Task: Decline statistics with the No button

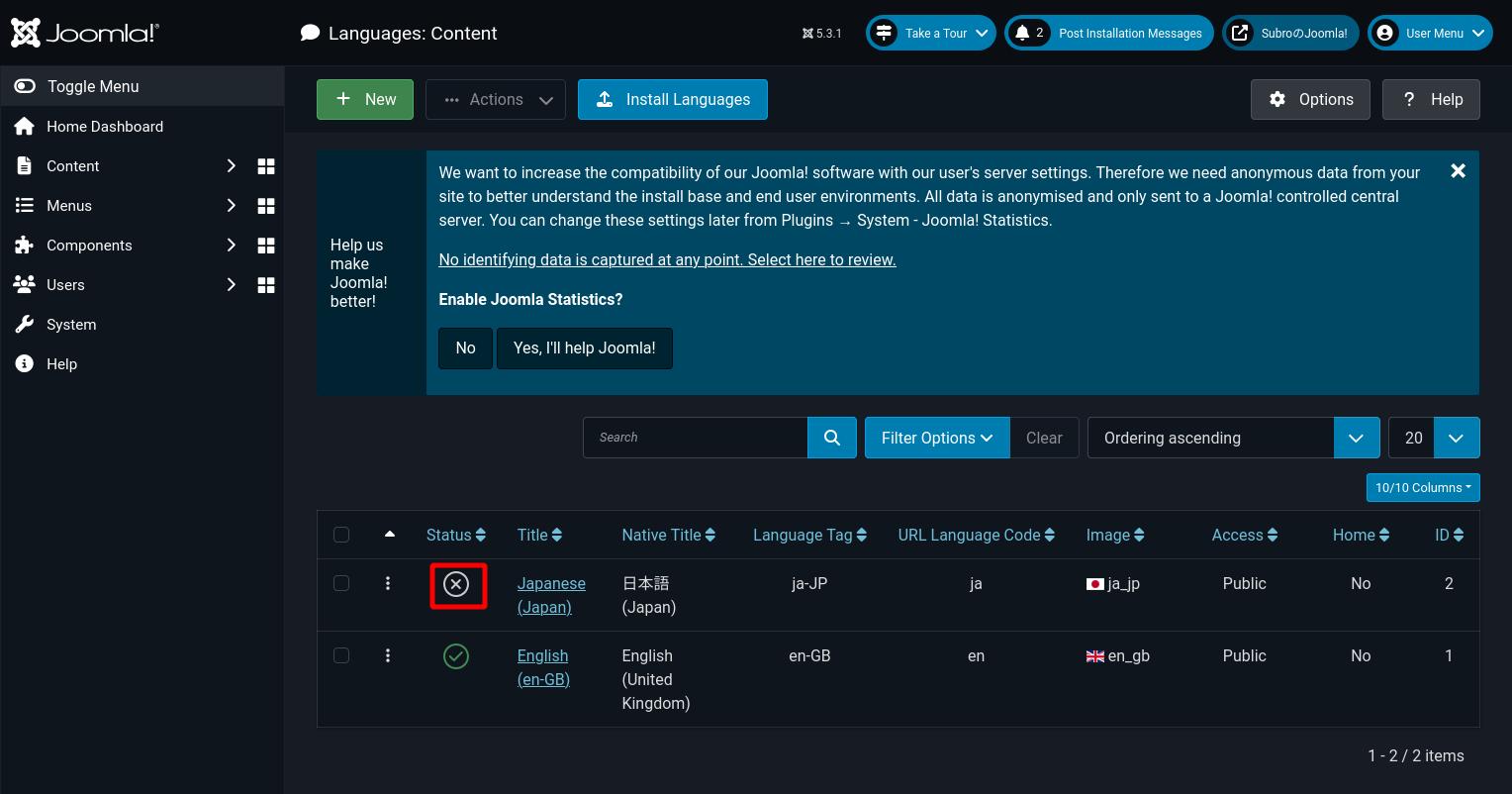Action: [465, 348]
